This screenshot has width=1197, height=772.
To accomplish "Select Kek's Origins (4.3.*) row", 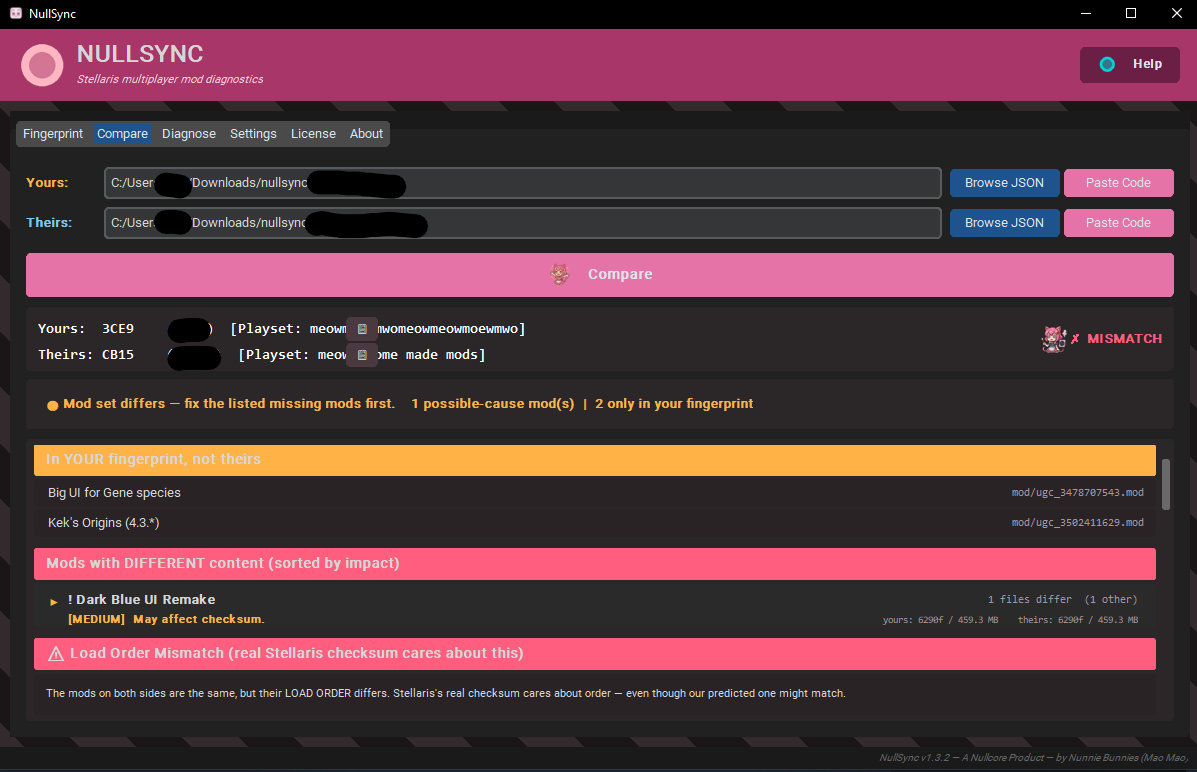I will click(595, 523).
